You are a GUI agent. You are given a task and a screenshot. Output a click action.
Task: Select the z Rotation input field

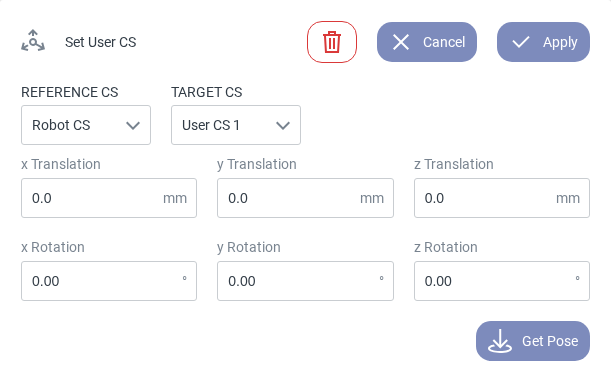502,281
